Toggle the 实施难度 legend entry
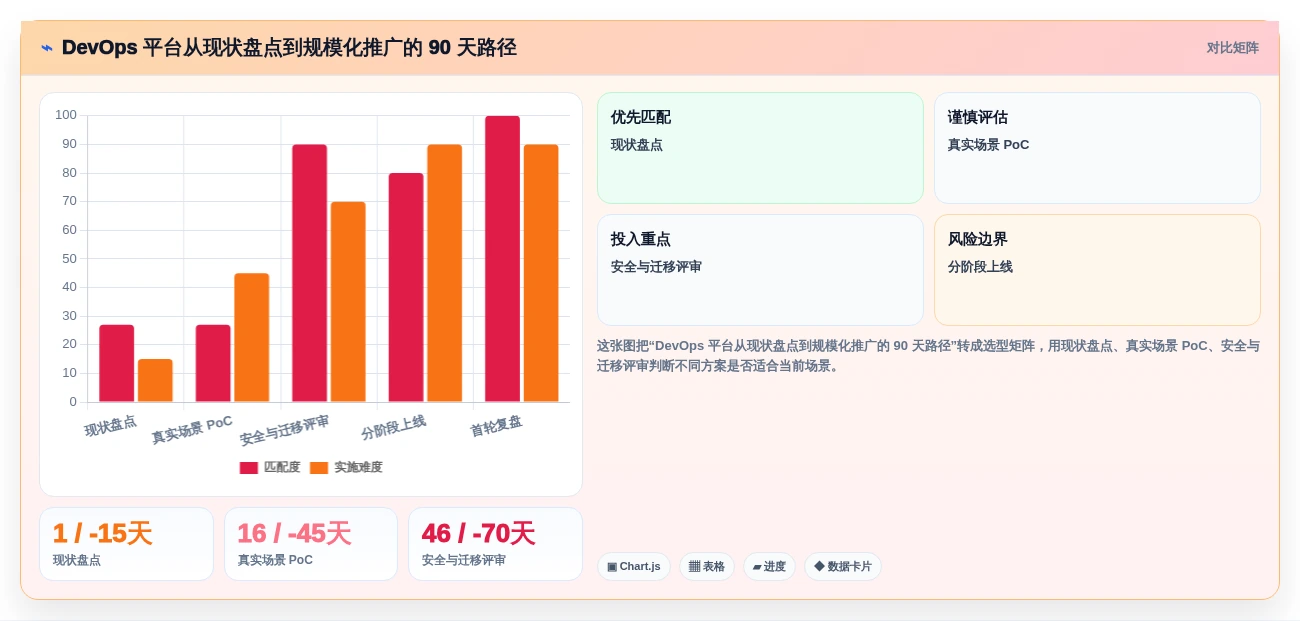The width and height of the screenshot is (1300, 621). (346, 467)
